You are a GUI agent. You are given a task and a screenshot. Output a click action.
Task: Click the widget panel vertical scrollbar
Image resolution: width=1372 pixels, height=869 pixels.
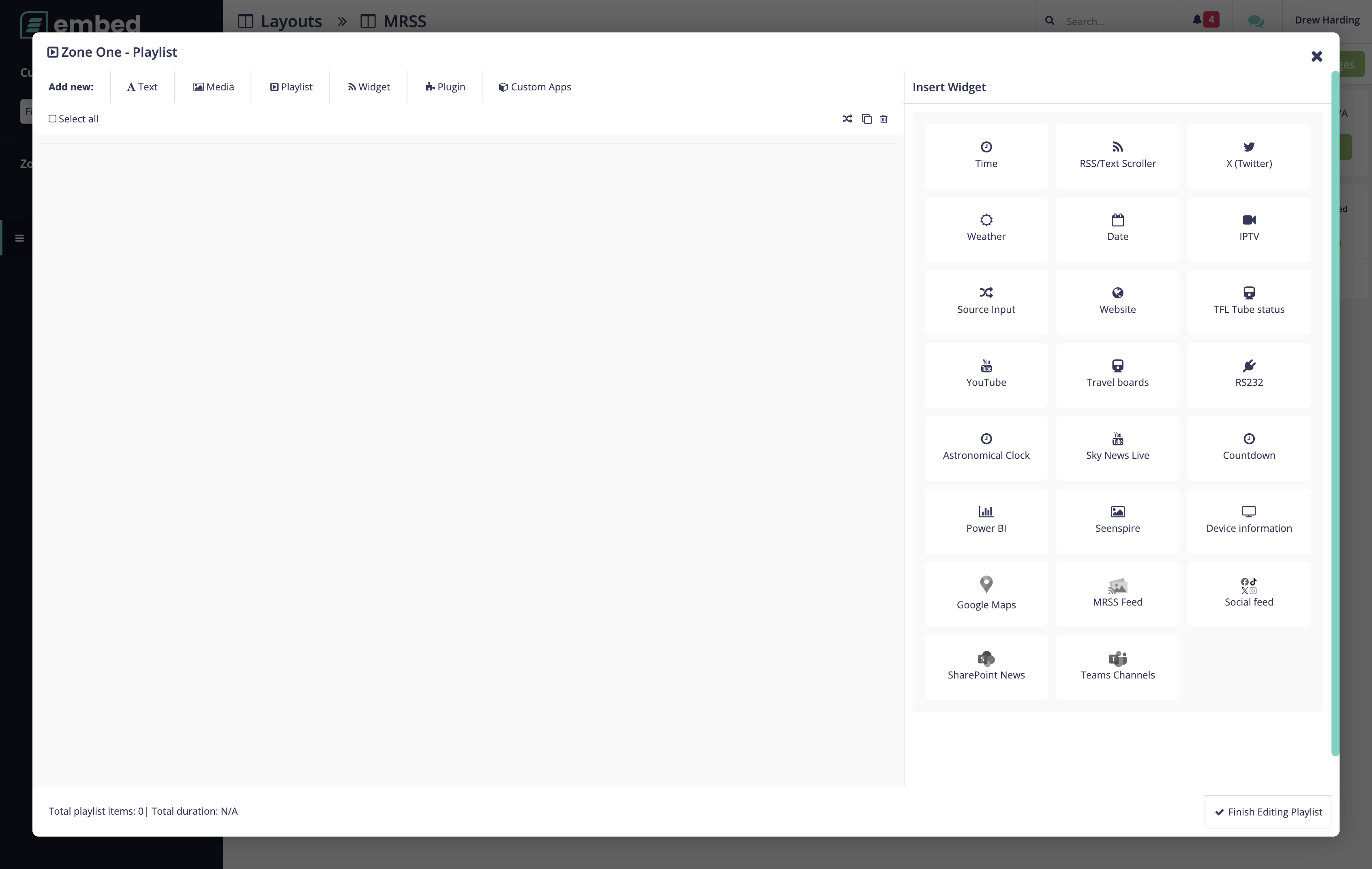coord(1334,413)
